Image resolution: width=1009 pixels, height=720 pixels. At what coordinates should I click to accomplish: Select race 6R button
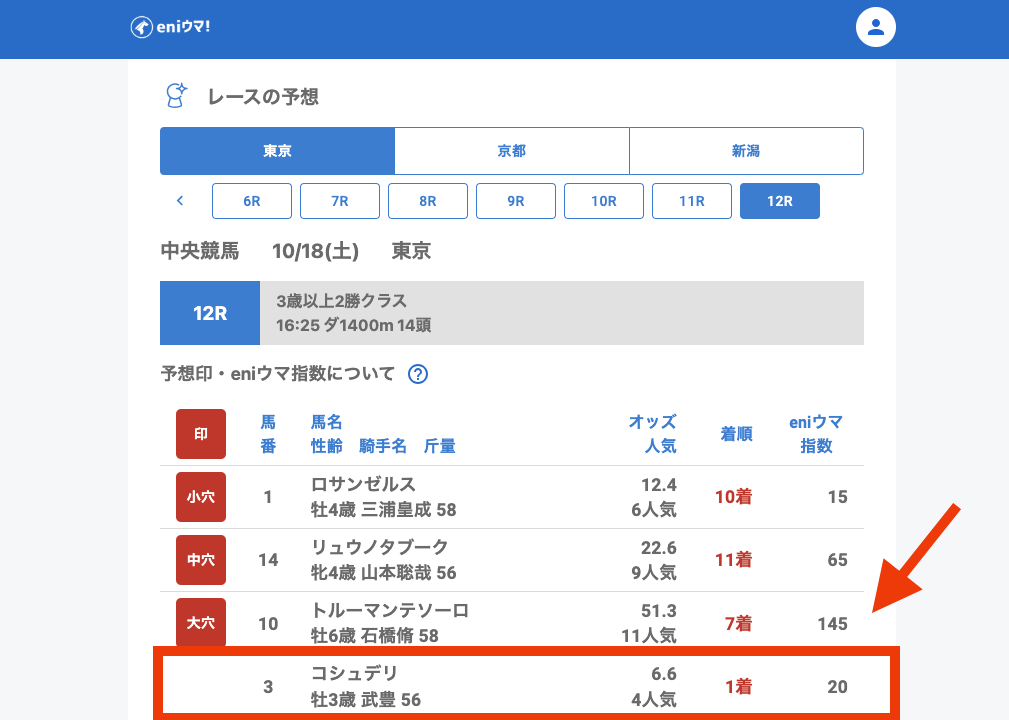252,201
